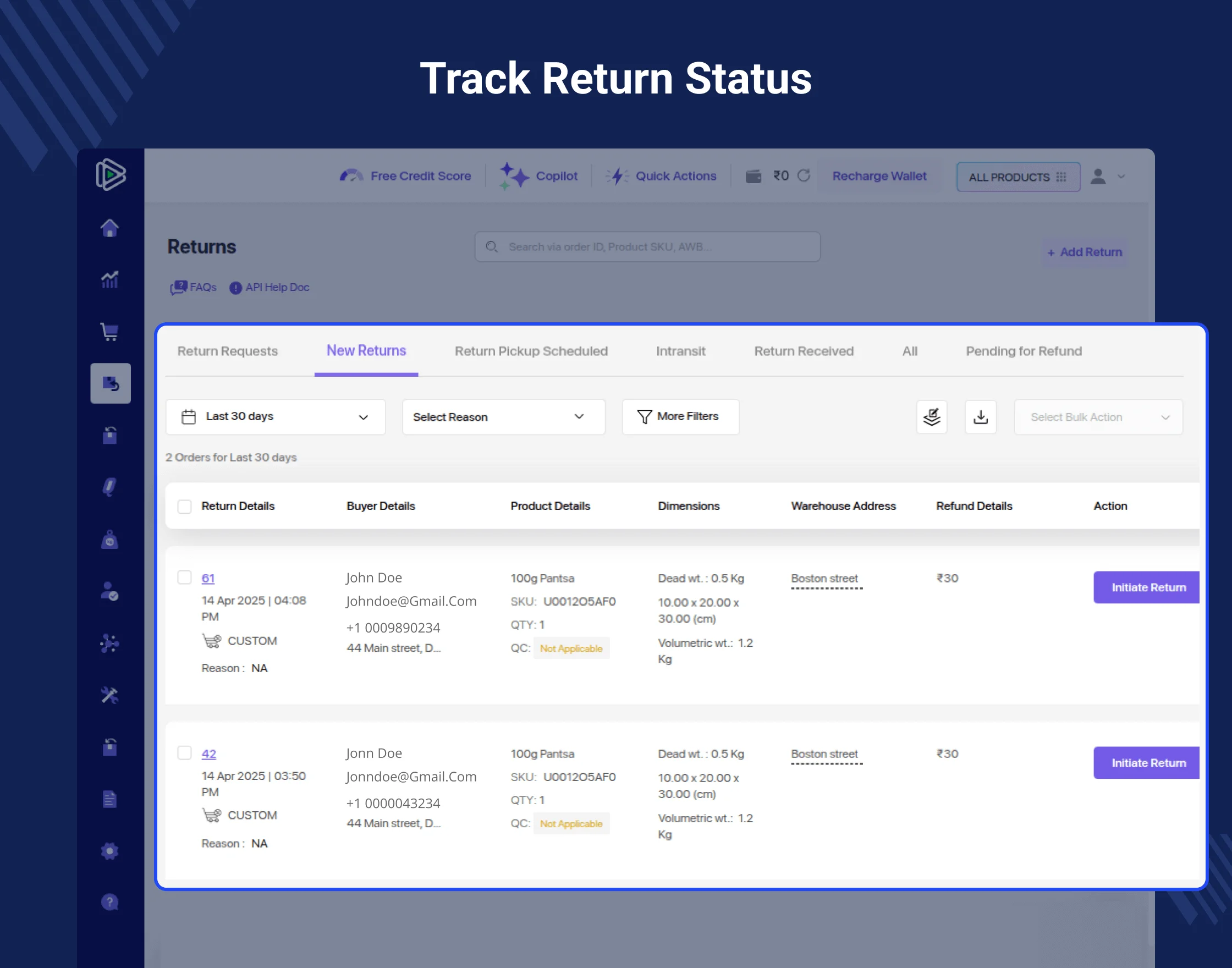Open the shopping cart orders icon
The image size is (1232, 968).
point(110,332)
